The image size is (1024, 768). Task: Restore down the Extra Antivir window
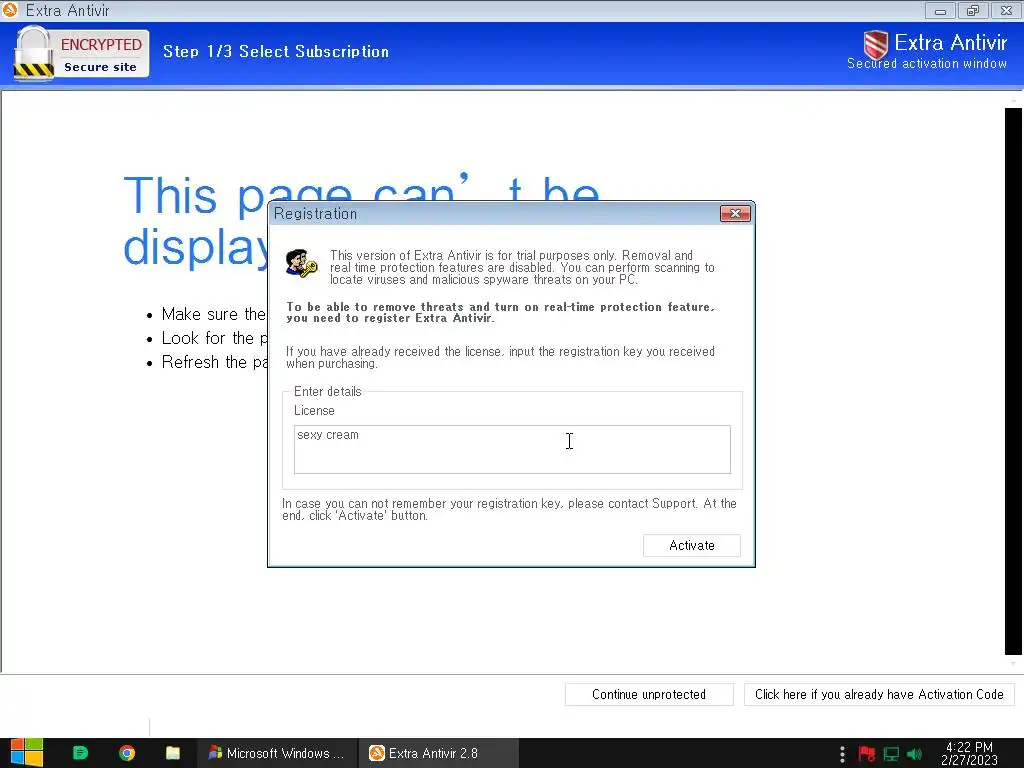[x=973, y=10]
